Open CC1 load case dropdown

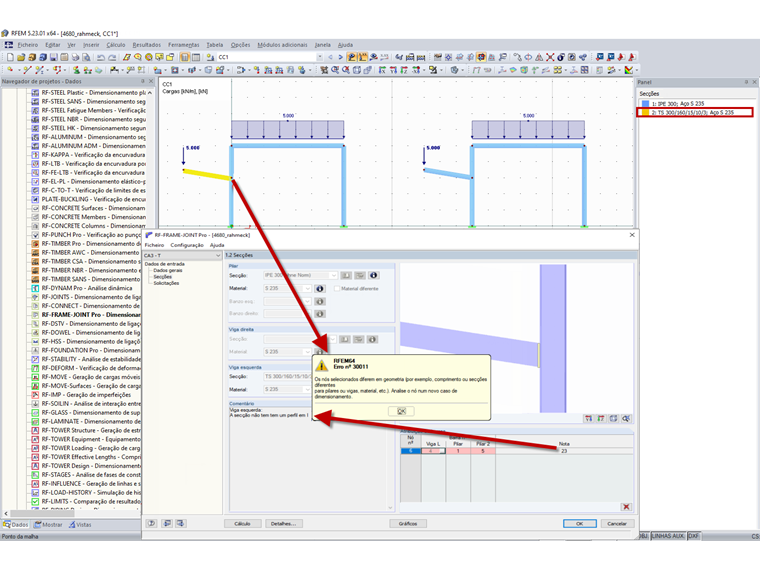click(320, 57)
